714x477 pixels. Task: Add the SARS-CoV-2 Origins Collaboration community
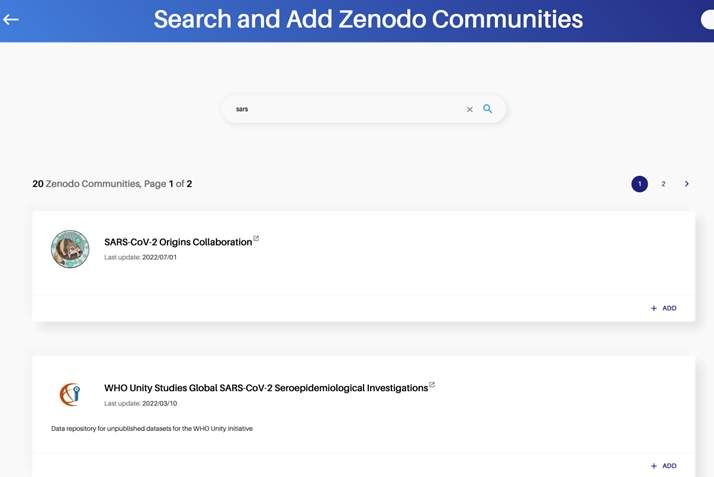(664, 308)
